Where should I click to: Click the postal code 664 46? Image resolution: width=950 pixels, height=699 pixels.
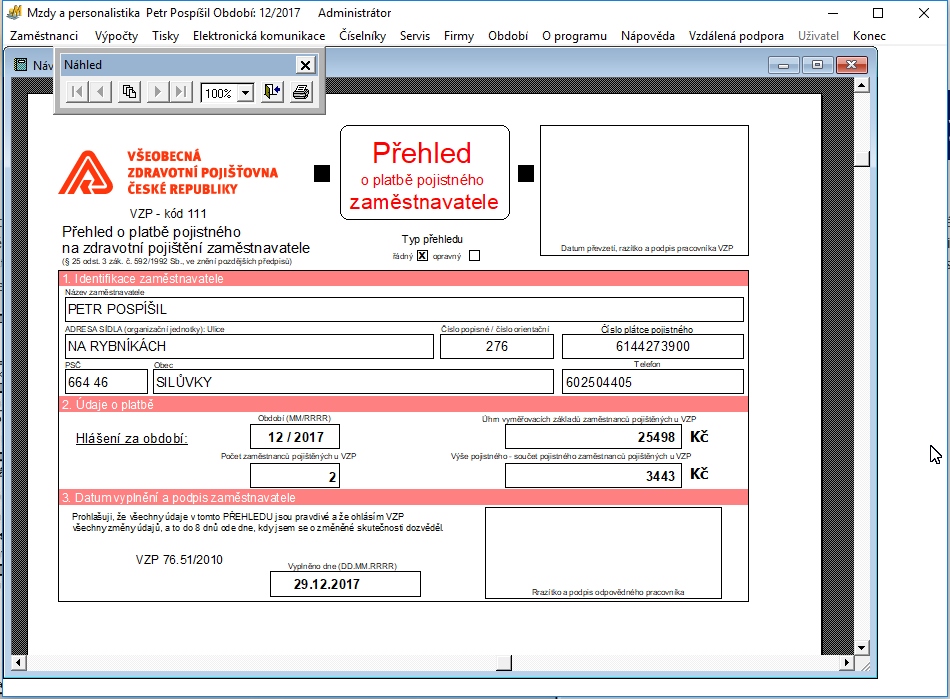pyautogui.click(x=106, y=382)
